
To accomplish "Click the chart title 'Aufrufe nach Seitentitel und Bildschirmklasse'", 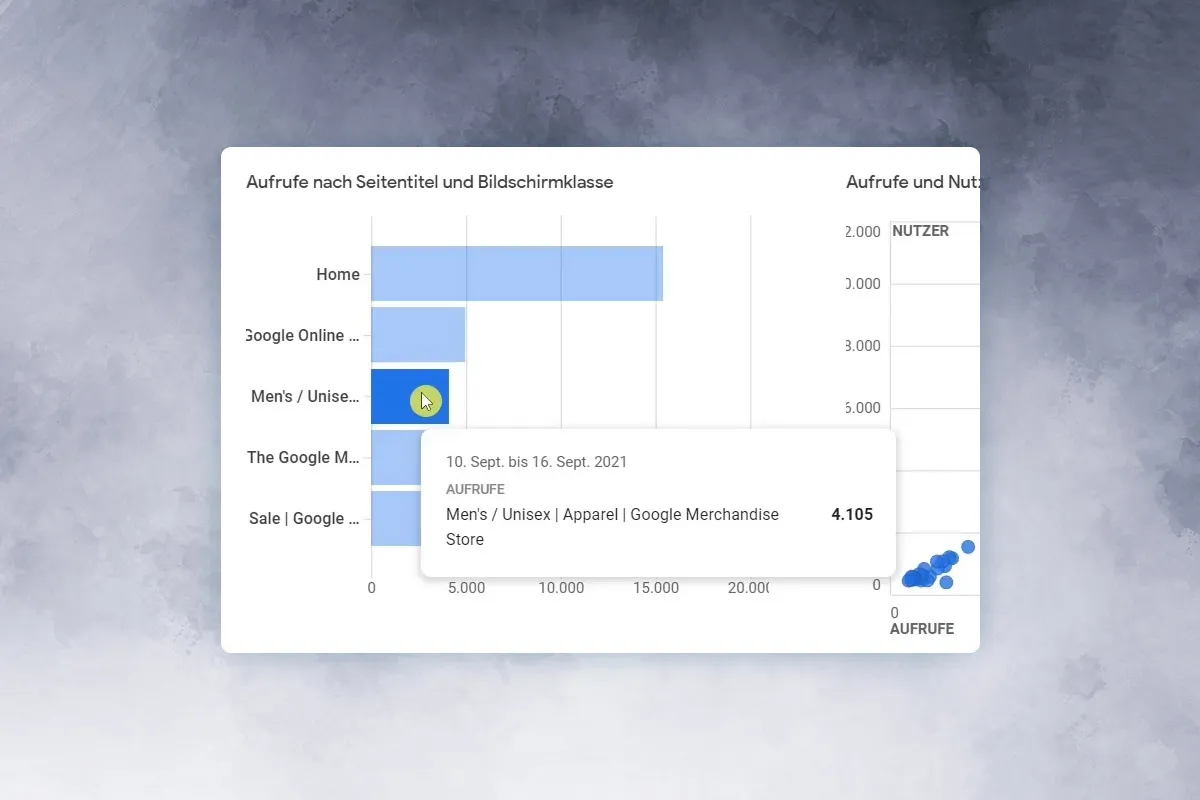I will point(430,182).
